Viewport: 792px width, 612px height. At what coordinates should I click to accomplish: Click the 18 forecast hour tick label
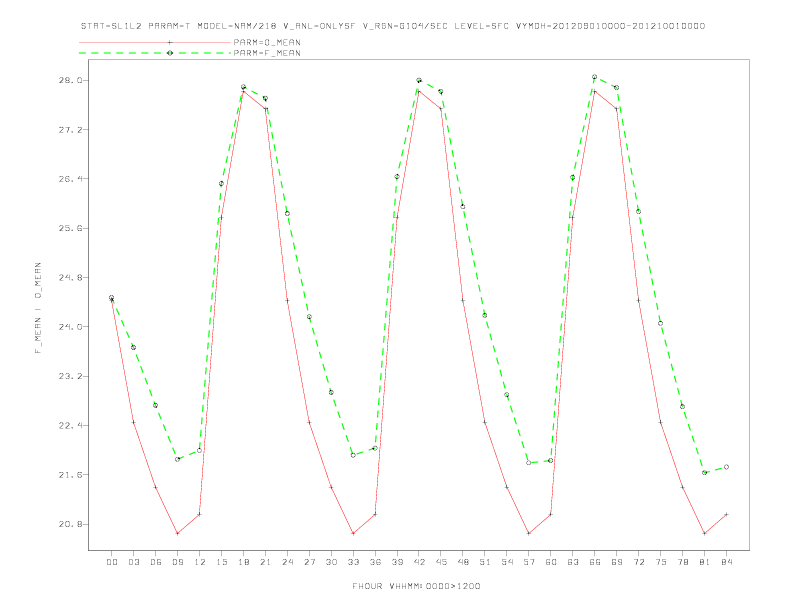click(243, 562)
